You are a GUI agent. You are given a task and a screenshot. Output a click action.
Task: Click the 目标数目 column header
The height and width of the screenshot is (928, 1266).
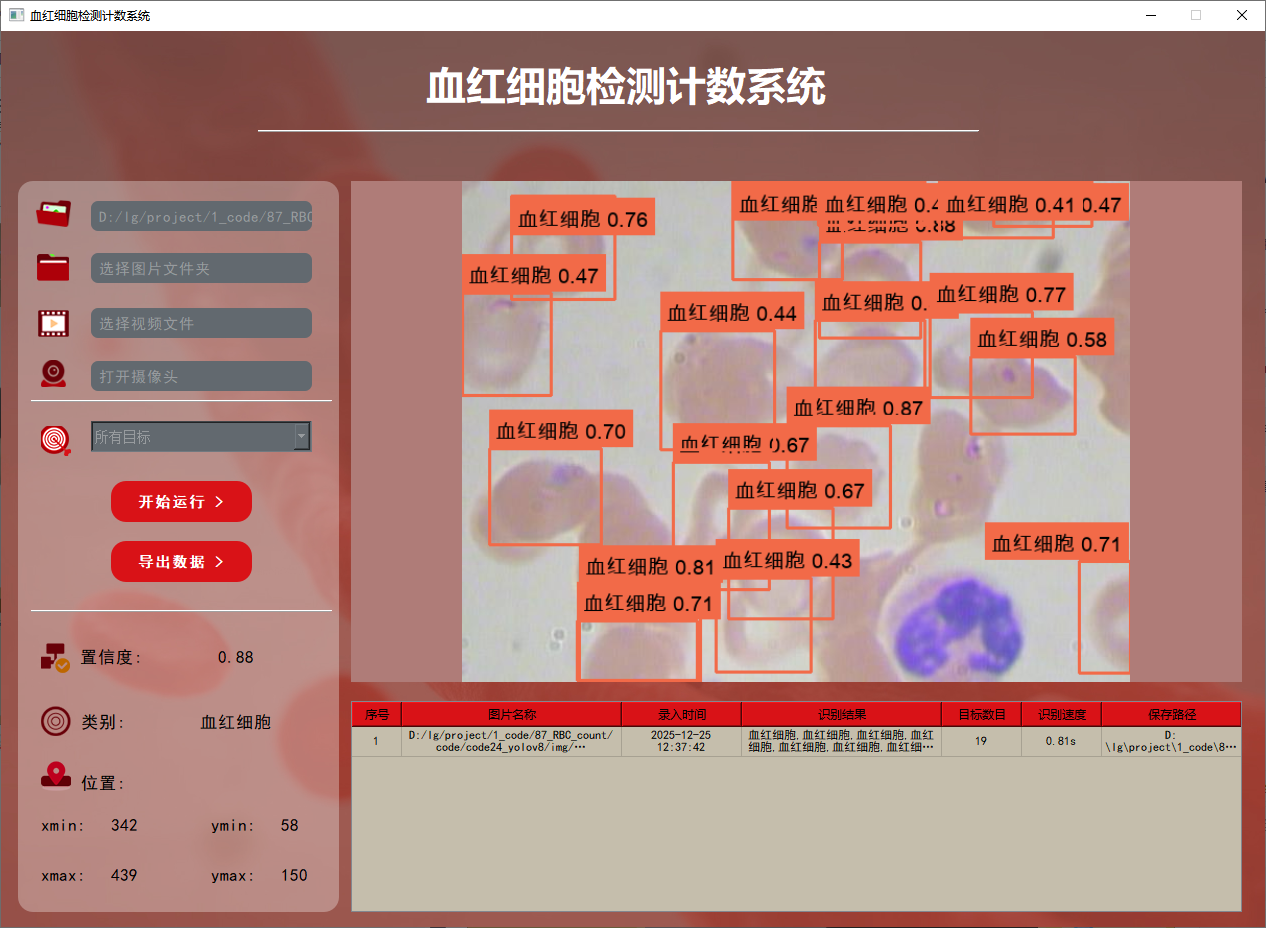(x=981, y=714)
